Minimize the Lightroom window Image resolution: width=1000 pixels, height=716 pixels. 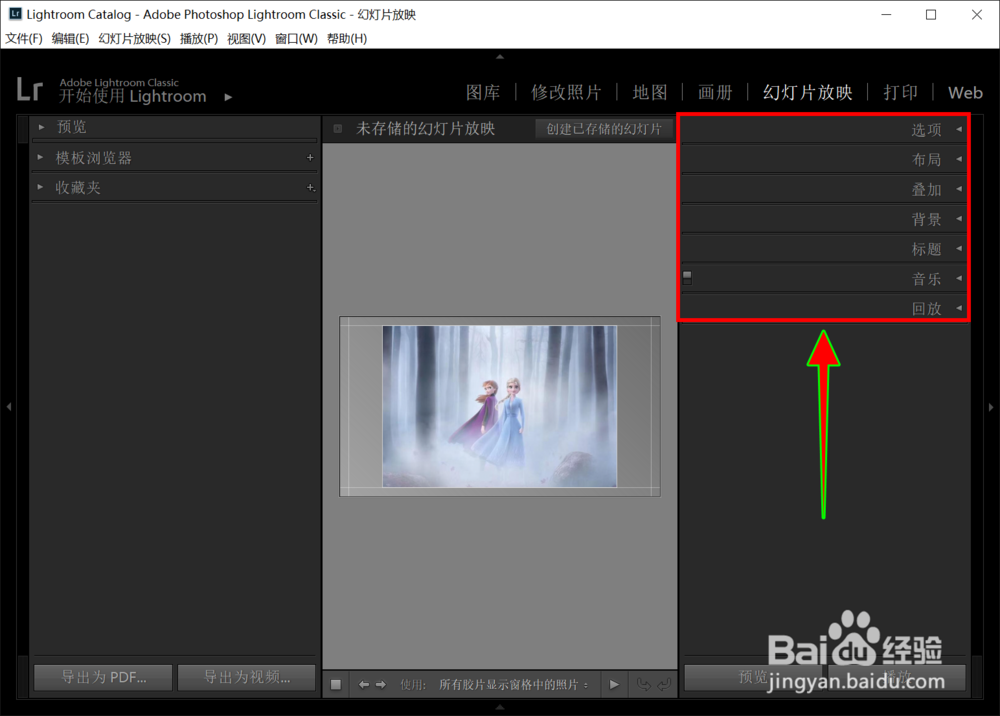[x=886, y=14]
